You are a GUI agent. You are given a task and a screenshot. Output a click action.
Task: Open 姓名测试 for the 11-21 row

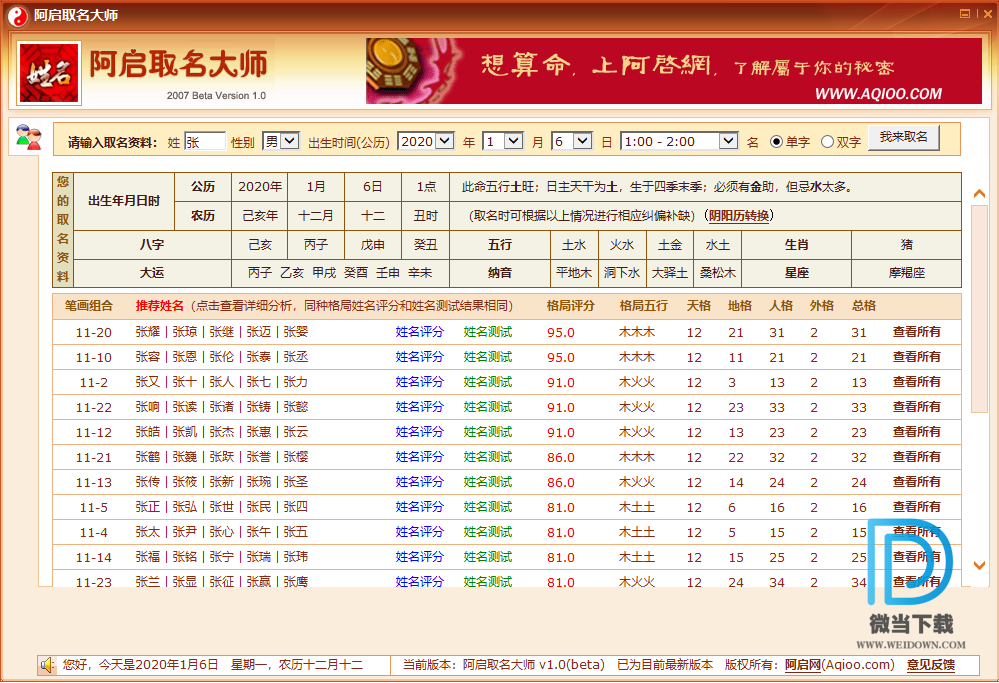pos(487,457)
